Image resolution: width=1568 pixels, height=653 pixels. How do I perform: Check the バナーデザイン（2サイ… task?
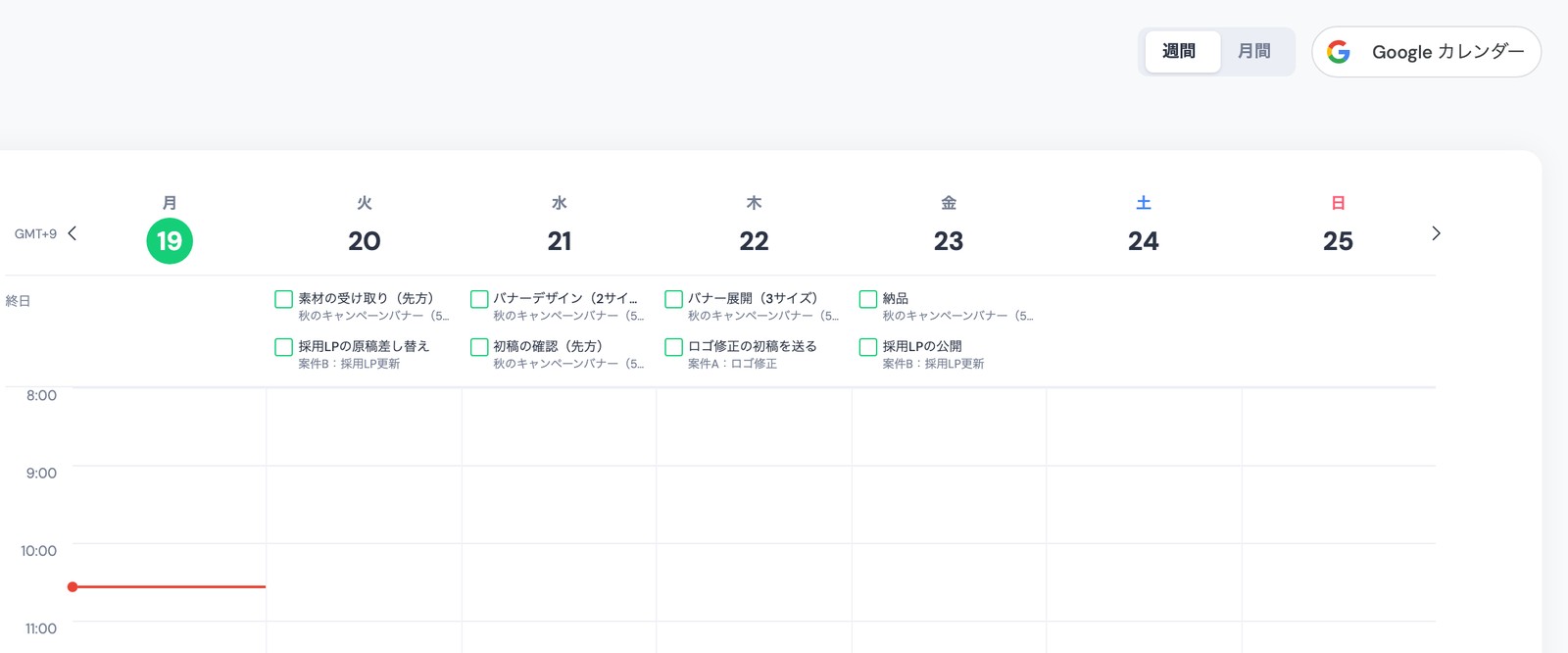coord(479,299)
